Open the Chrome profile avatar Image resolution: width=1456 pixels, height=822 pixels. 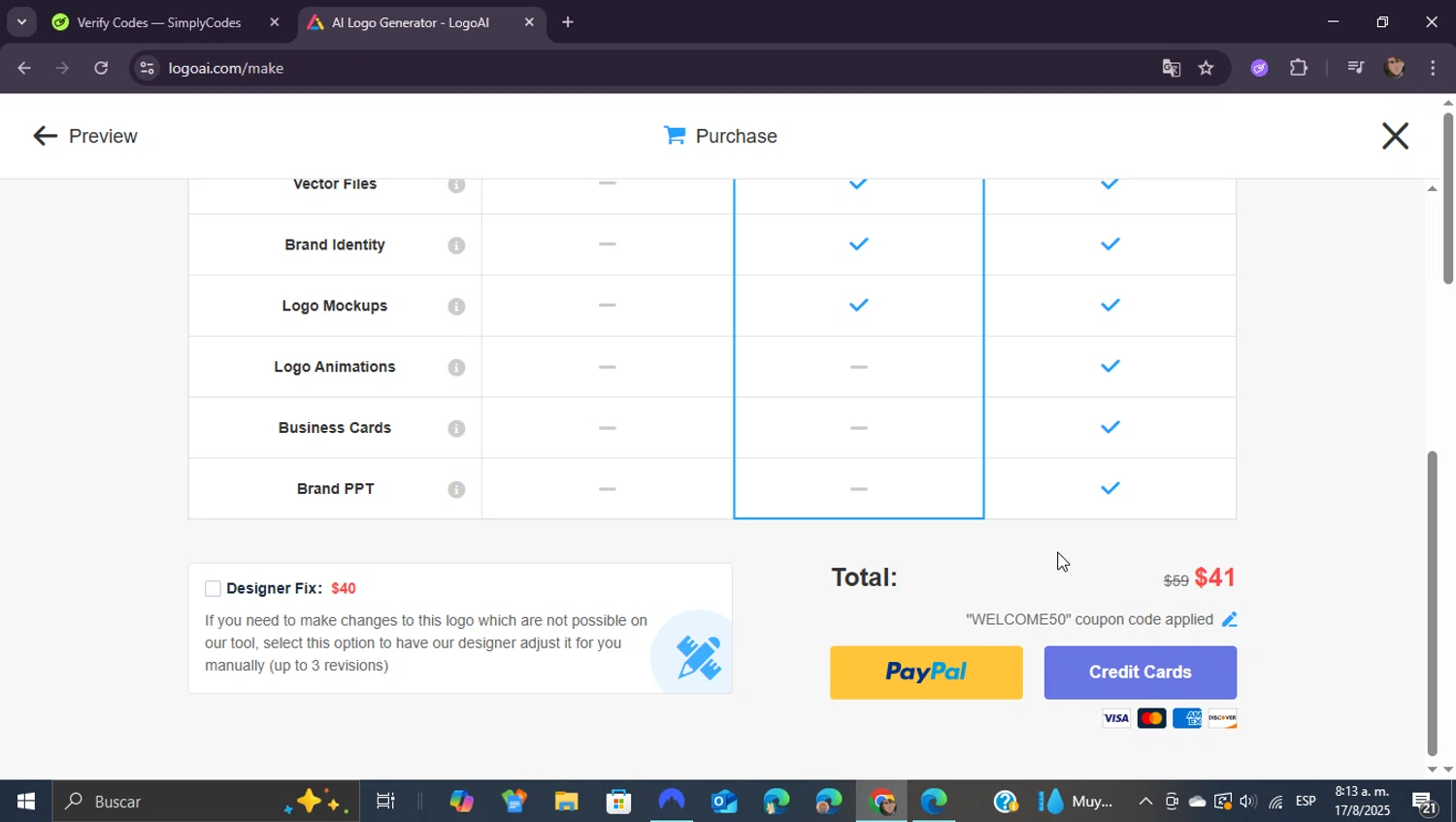pyautogui.click(x=1395, y=68)
